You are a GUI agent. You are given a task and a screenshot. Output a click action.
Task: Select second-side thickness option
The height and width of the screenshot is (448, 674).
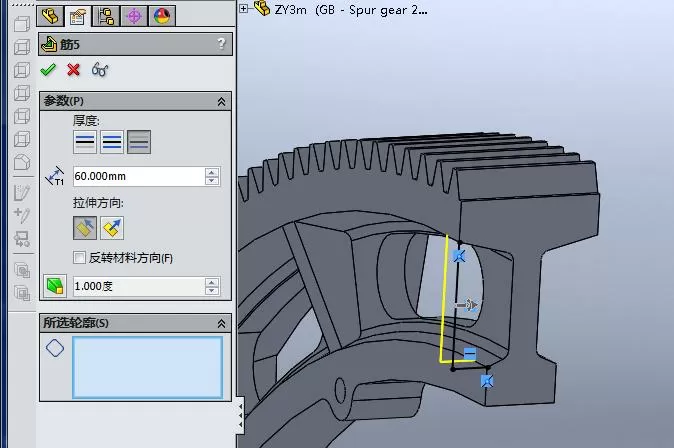[139, 142]
